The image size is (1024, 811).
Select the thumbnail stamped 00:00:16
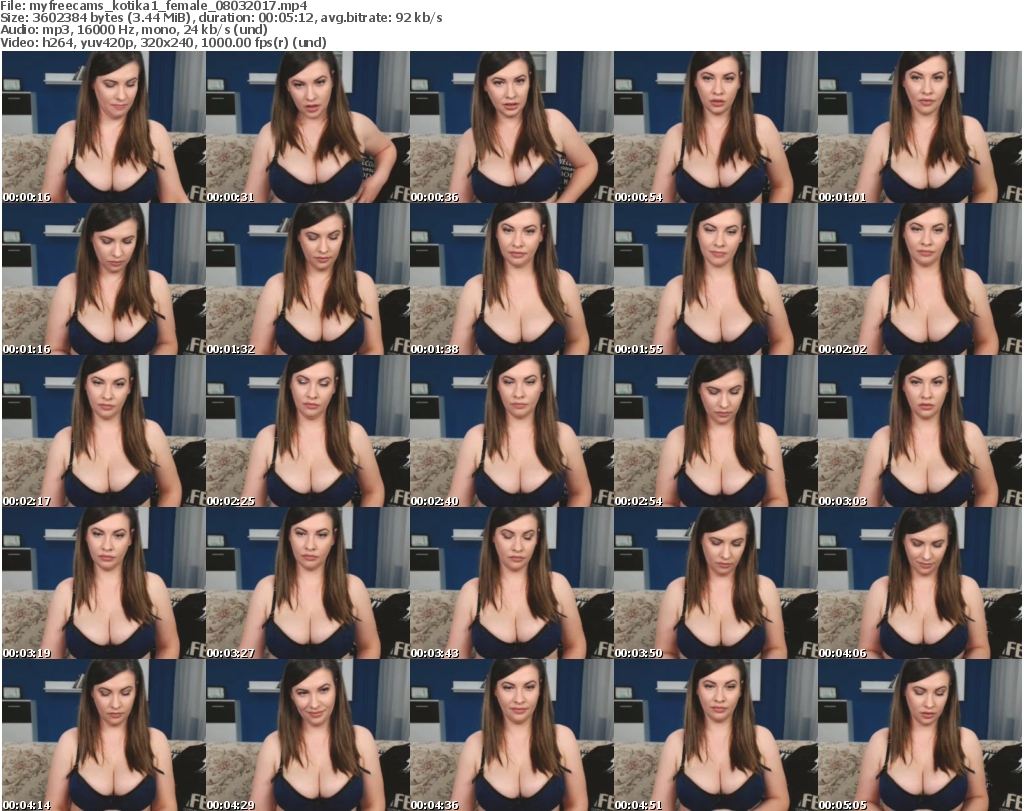coord(104,127)
